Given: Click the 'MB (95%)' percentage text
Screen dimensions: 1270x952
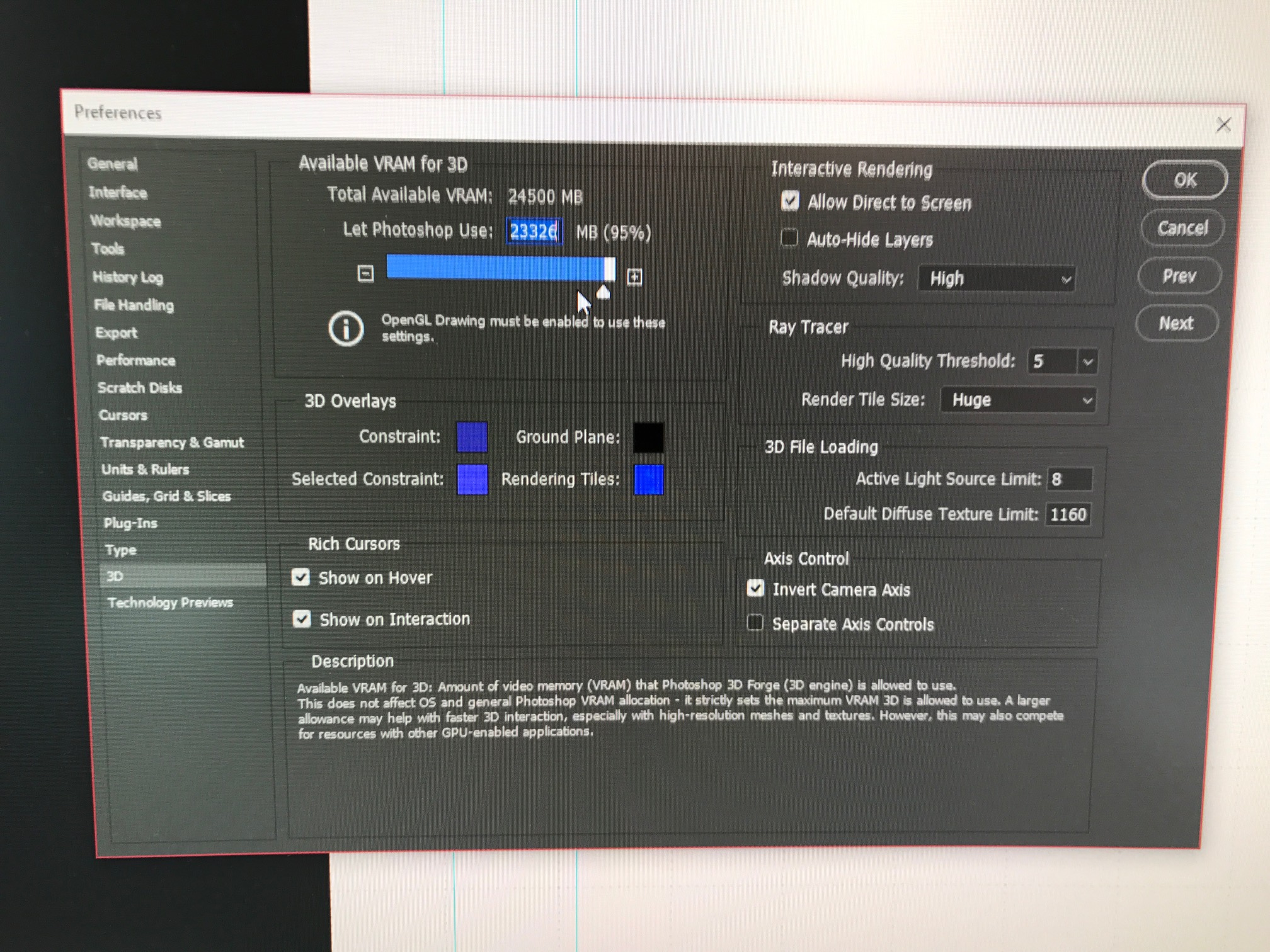Looking at the screenshot, I should pos(614,233).
